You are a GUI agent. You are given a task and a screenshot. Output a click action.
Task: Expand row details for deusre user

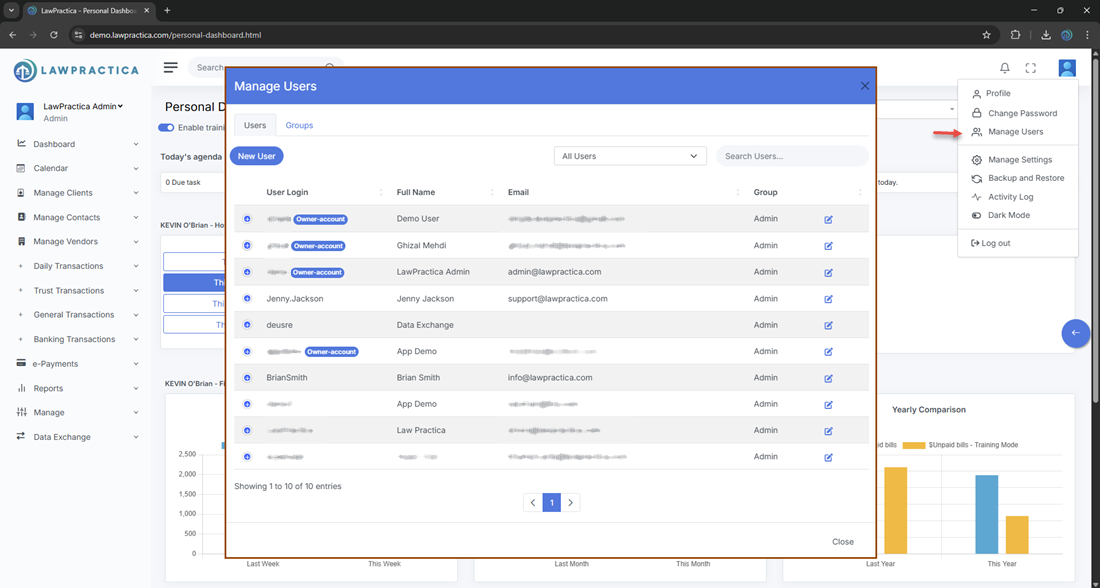pyautogui.click(x=247, y=325)
